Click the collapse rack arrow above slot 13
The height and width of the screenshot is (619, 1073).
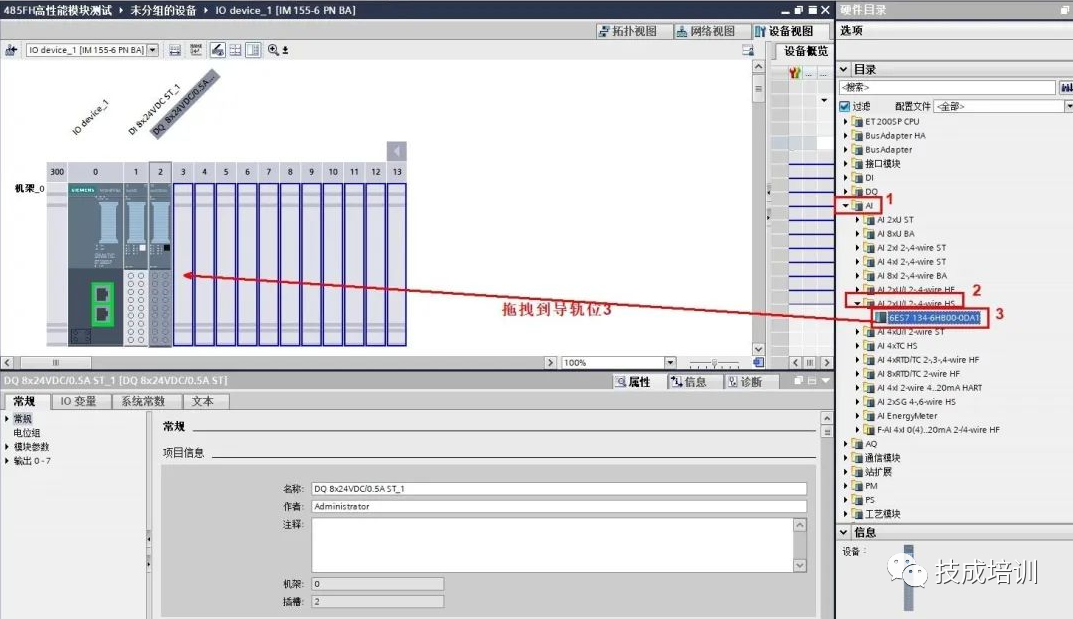pos(397,151)
